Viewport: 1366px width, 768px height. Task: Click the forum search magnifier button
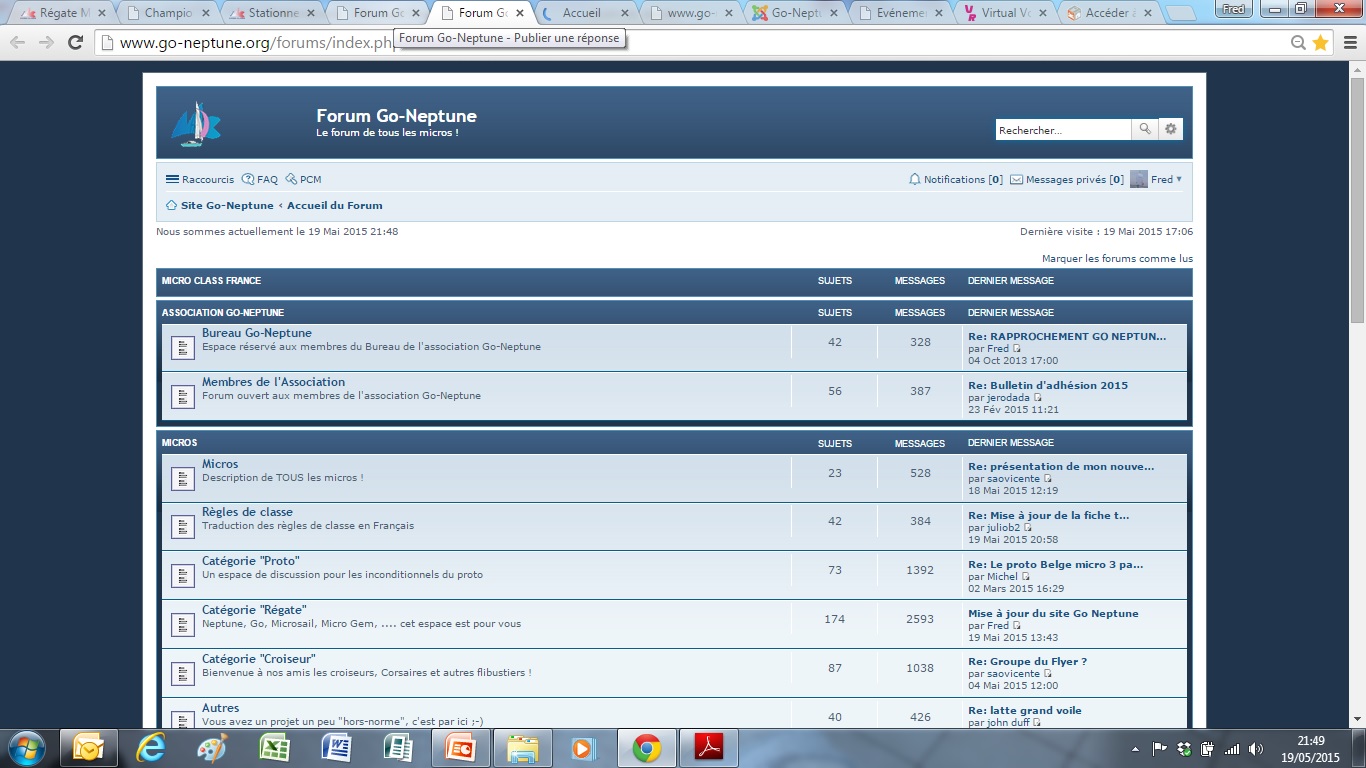1145,129
